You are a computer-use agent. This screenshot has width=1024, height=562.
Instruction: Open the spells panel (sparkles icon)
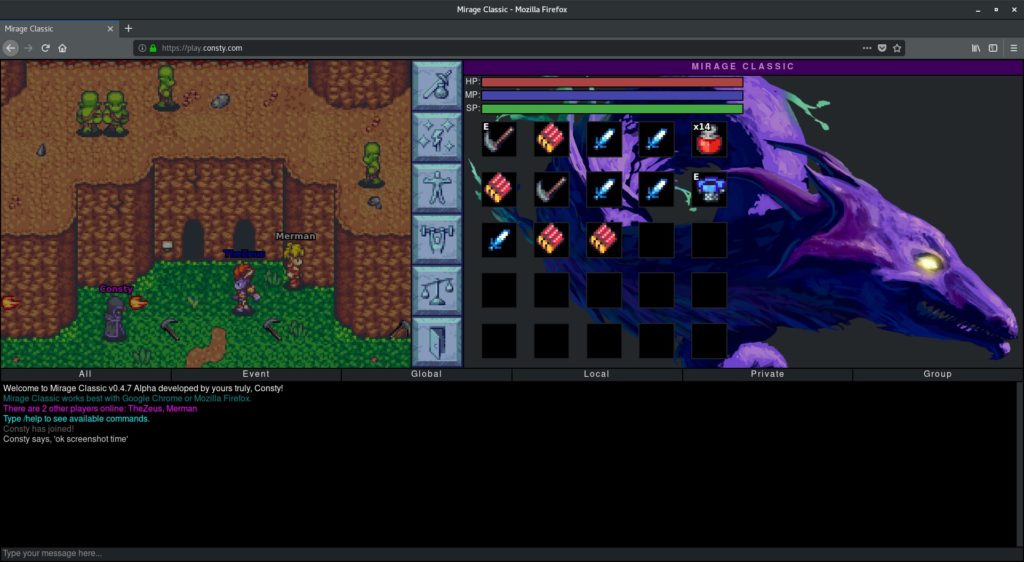(437, 137)
